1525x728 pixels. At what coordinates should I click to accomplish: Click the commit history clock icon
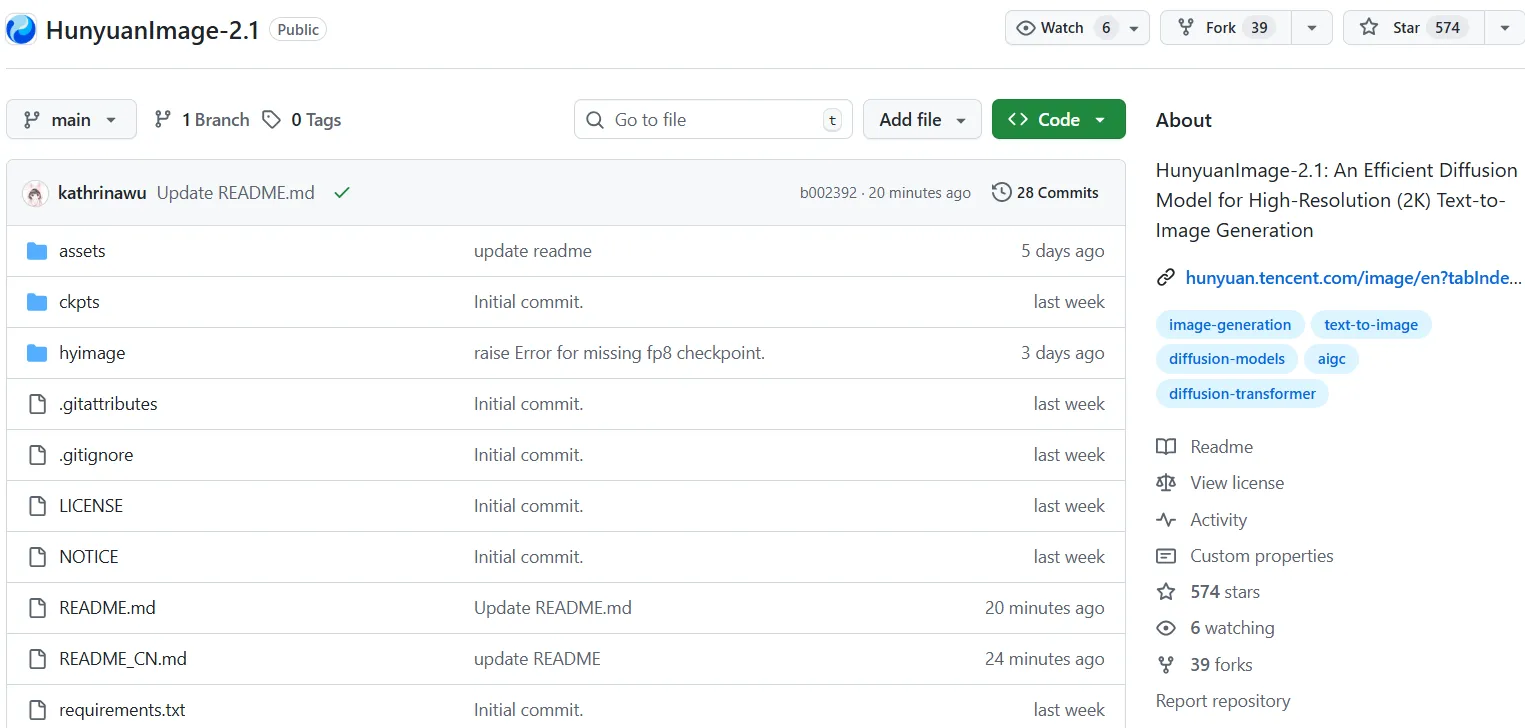point(1001,193)
